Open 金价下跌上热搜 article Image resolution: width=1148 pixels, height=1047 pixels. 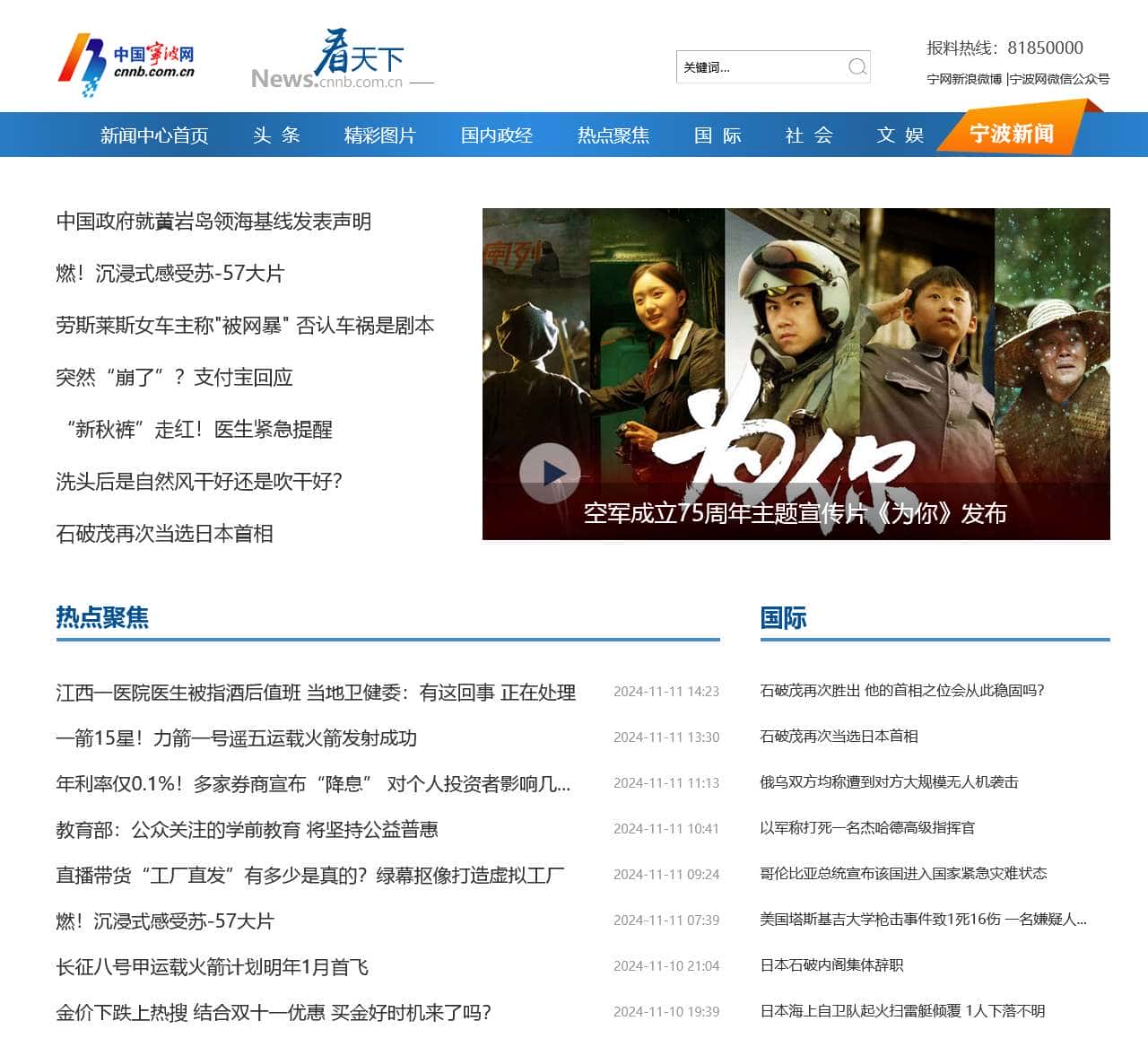click(274, 1013)
